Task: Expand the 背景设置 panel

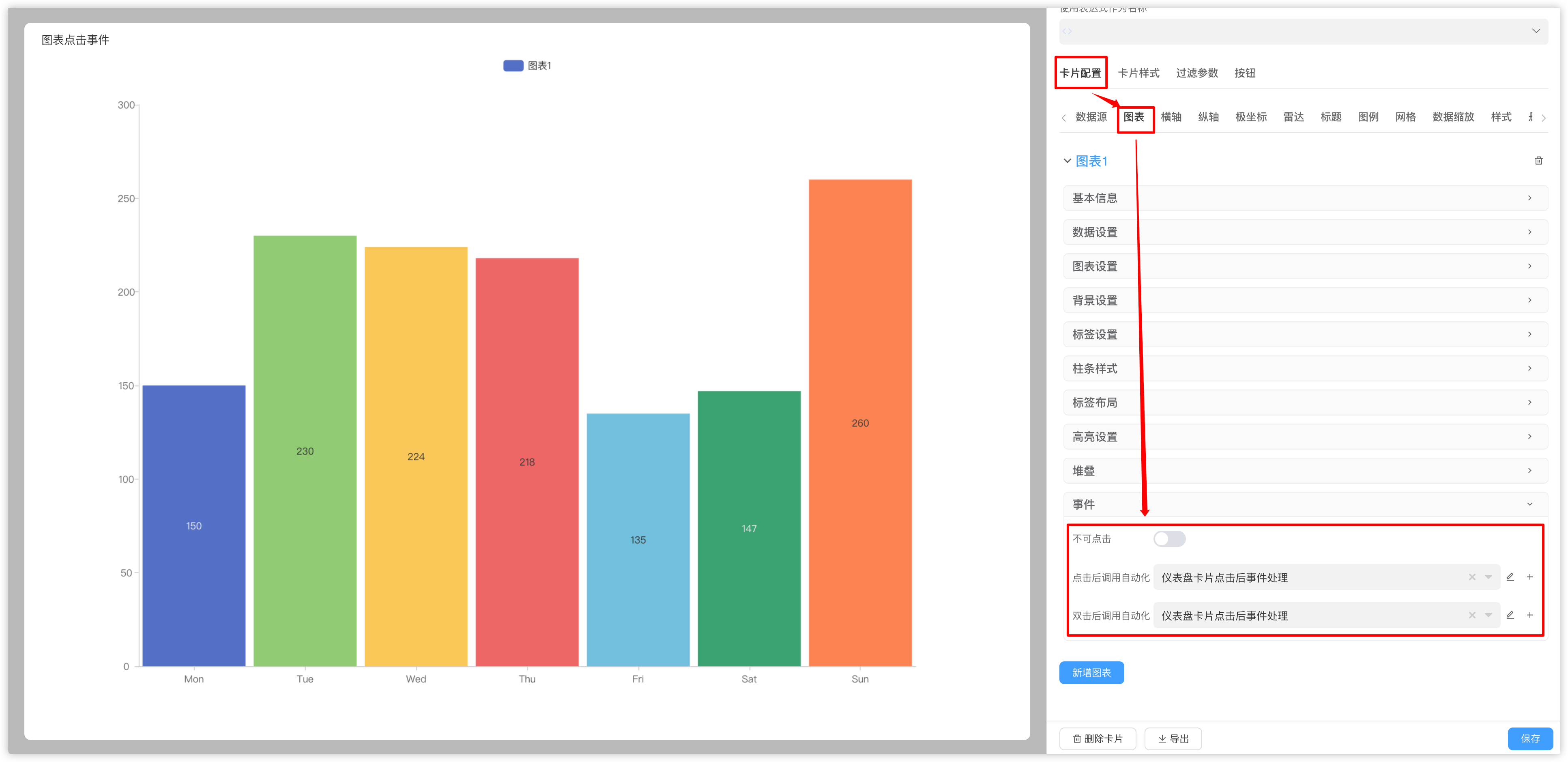Action: 1305,300
